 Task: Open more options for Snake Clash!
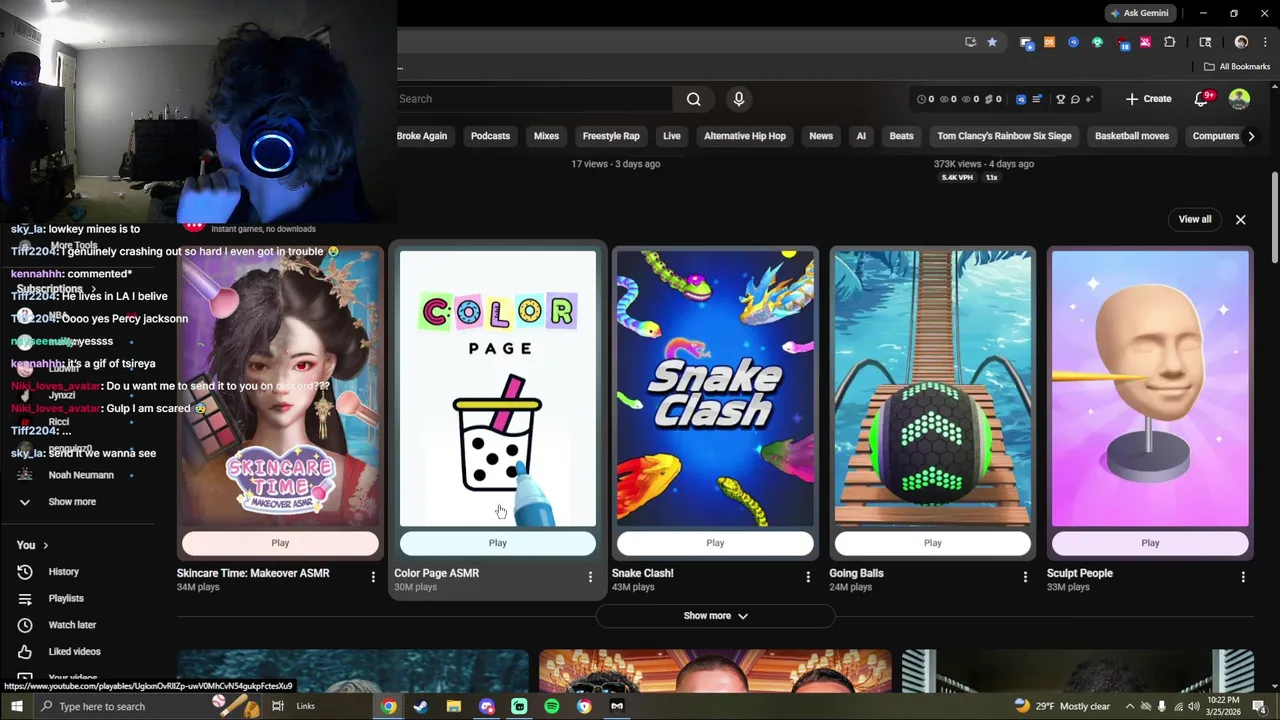(x=808, y=577)
